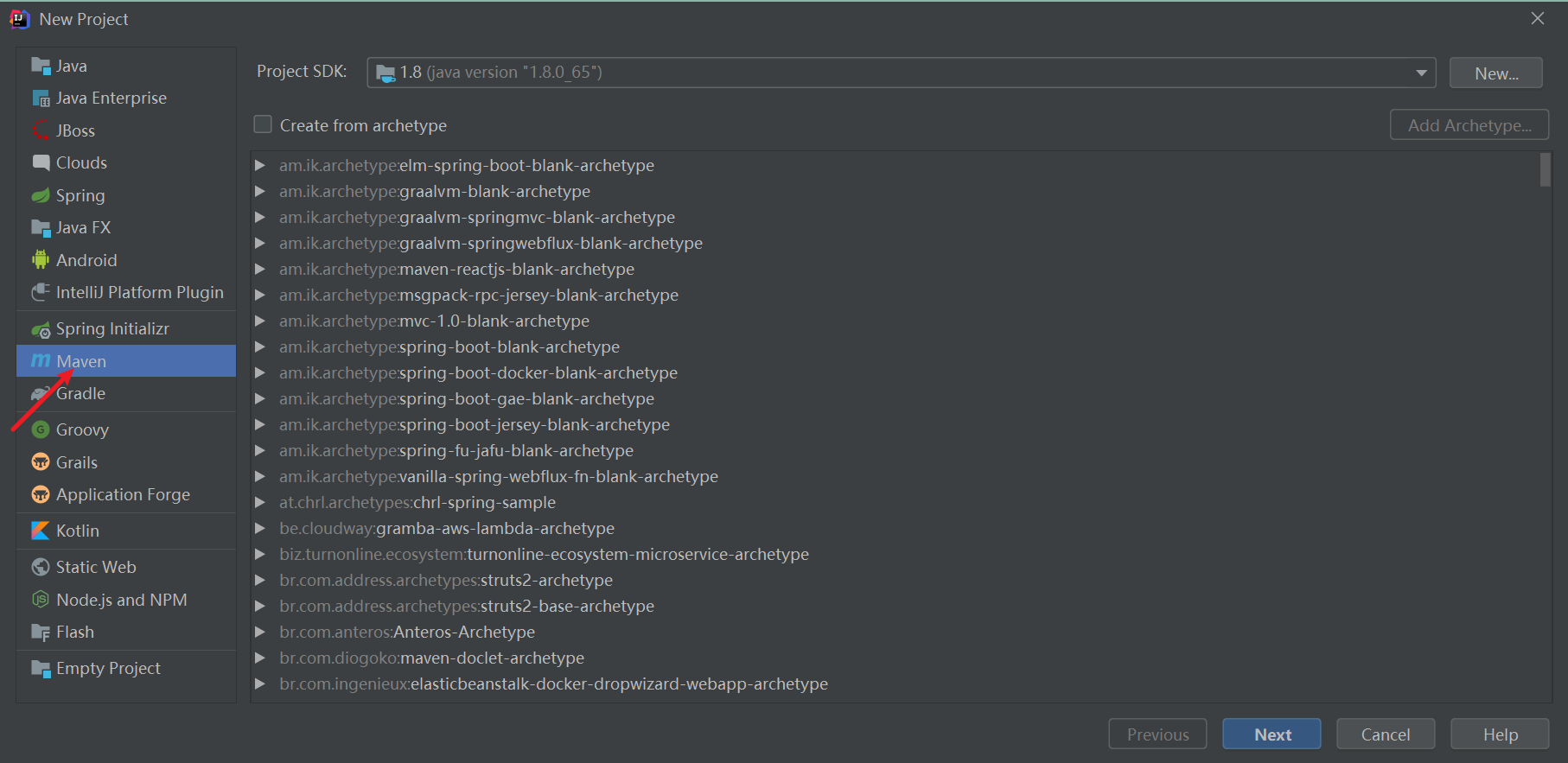Select spring-fu-jafu-blank-archetype row
1568x763 pixels.
(x=895, y=450)
